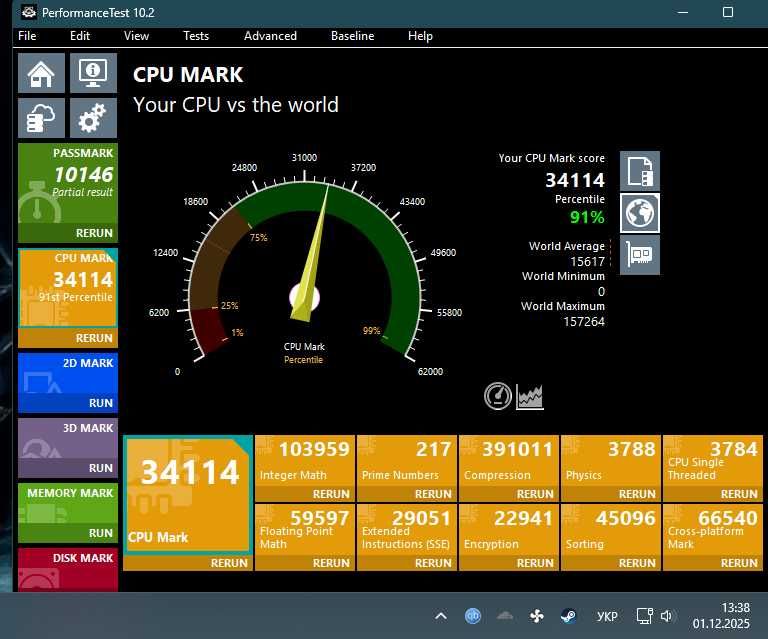Viewport: 768px width, 639px height.
Task: Open the Steam tray icon
Action: click(569, 616)
